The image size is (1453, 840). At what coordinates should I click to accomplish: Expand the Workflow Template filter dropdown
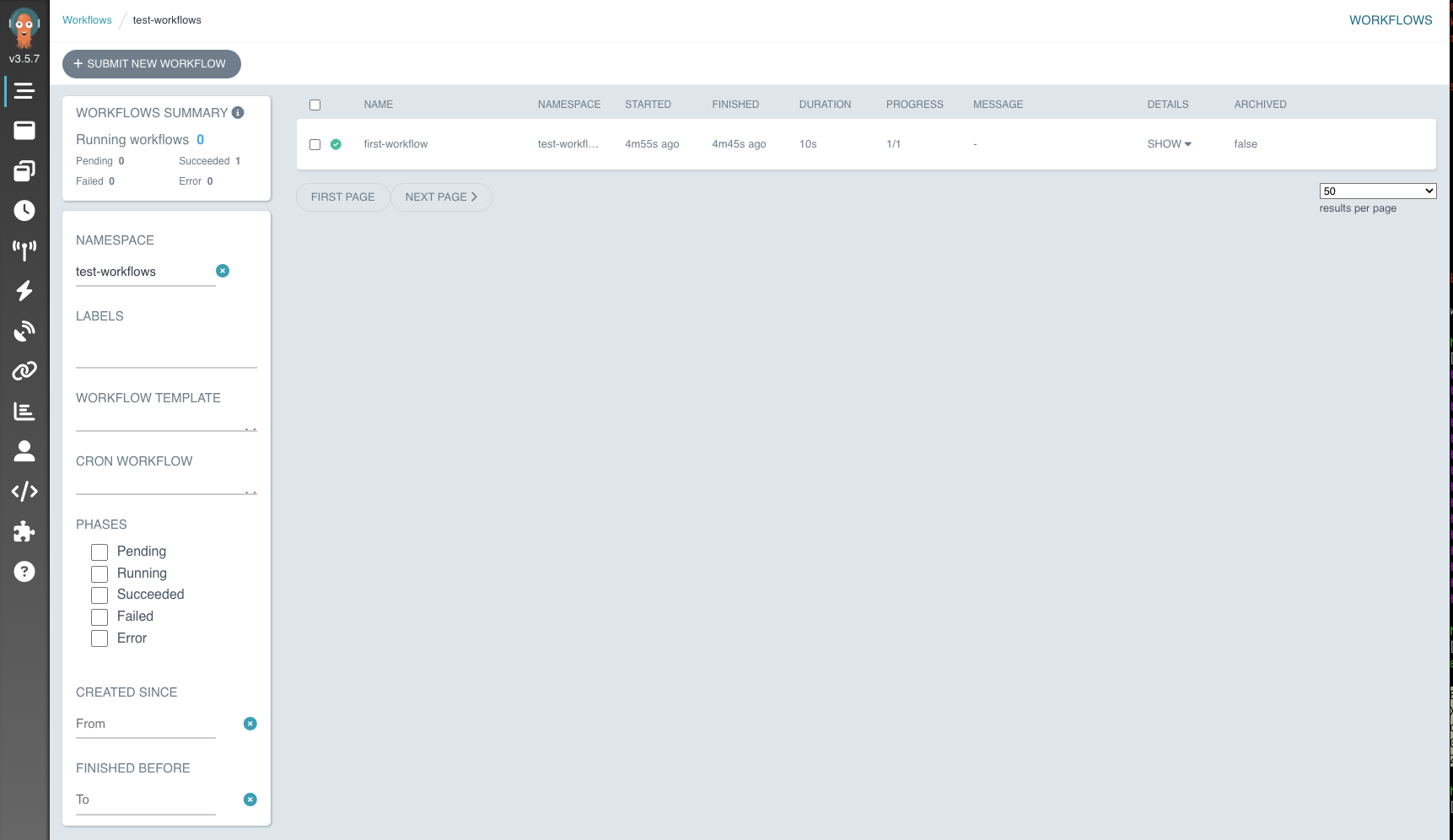[x=250, y=428]
